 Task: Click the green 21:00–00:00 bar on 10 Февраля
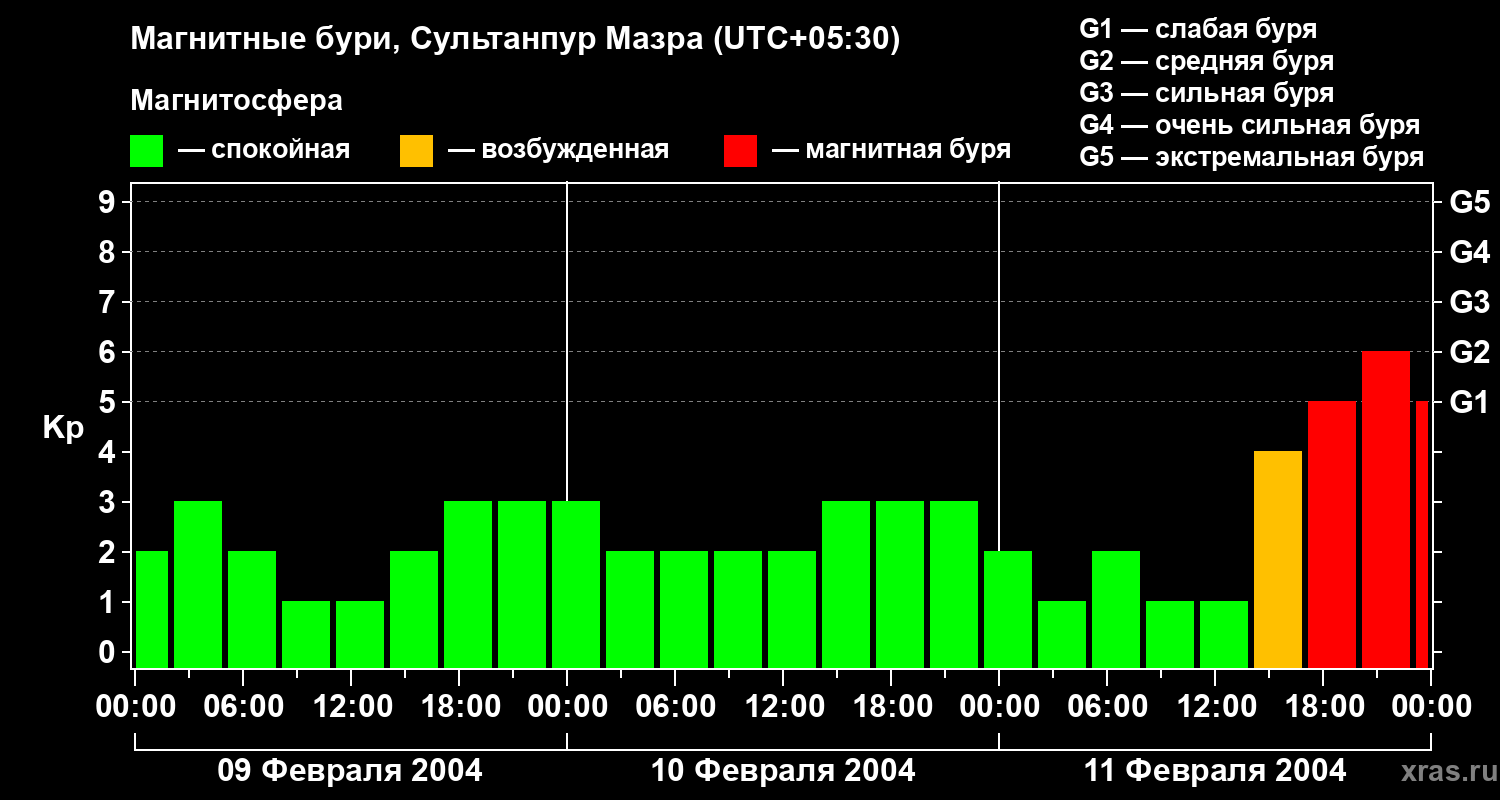click(954, 584)
